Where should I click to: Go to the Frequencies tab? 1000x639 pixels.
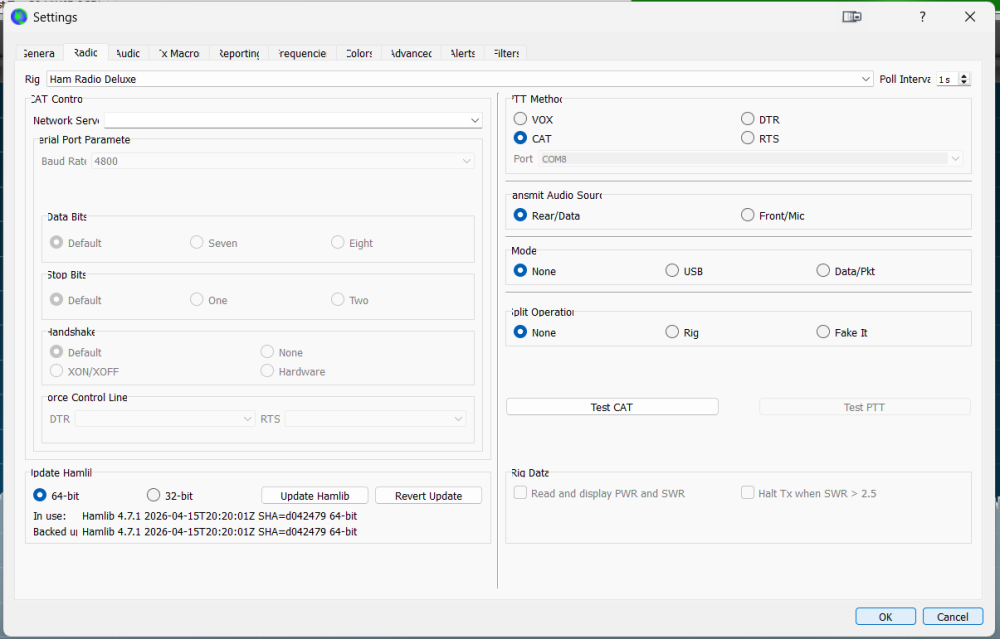coord(302,54)
